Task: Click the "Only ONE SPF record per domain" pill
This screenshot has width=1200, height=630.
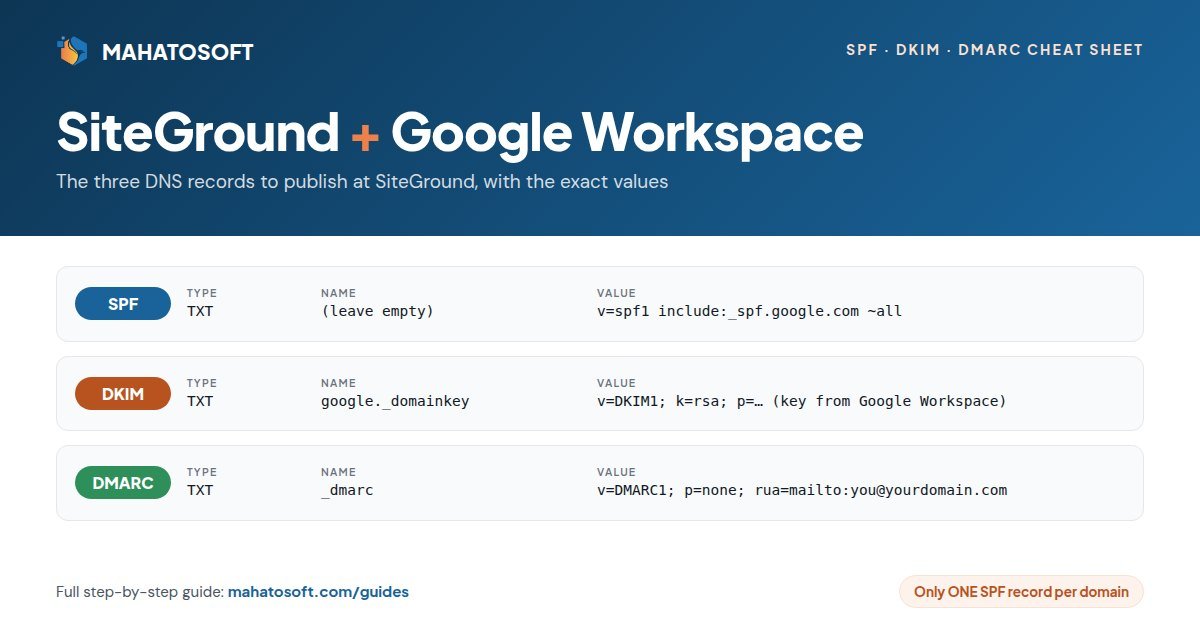Action: tap(1021, 592)
